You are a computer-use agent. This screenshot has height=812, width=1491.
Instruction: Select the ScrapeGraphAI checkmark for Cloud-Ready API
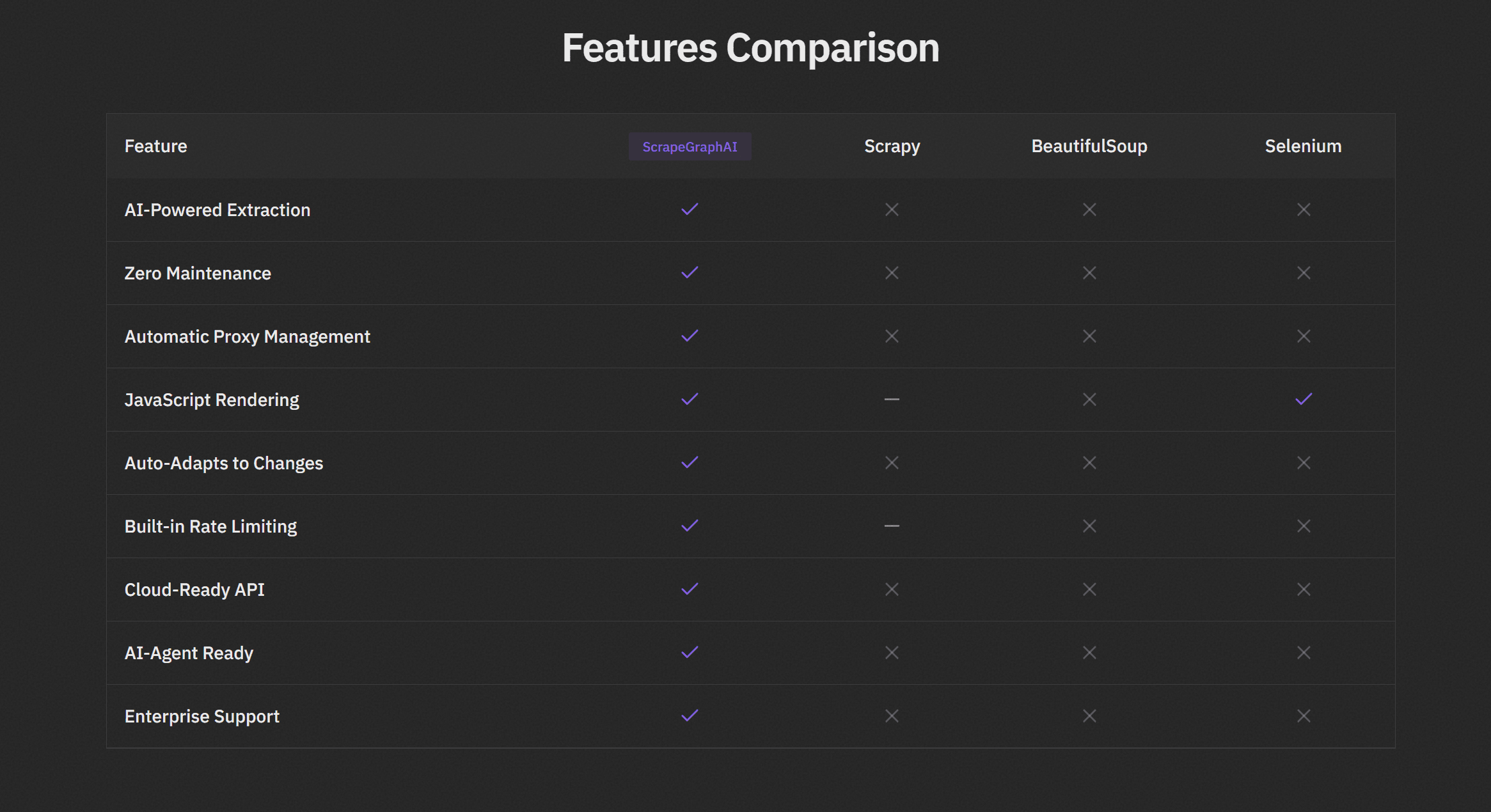click(x=690, y=589)
